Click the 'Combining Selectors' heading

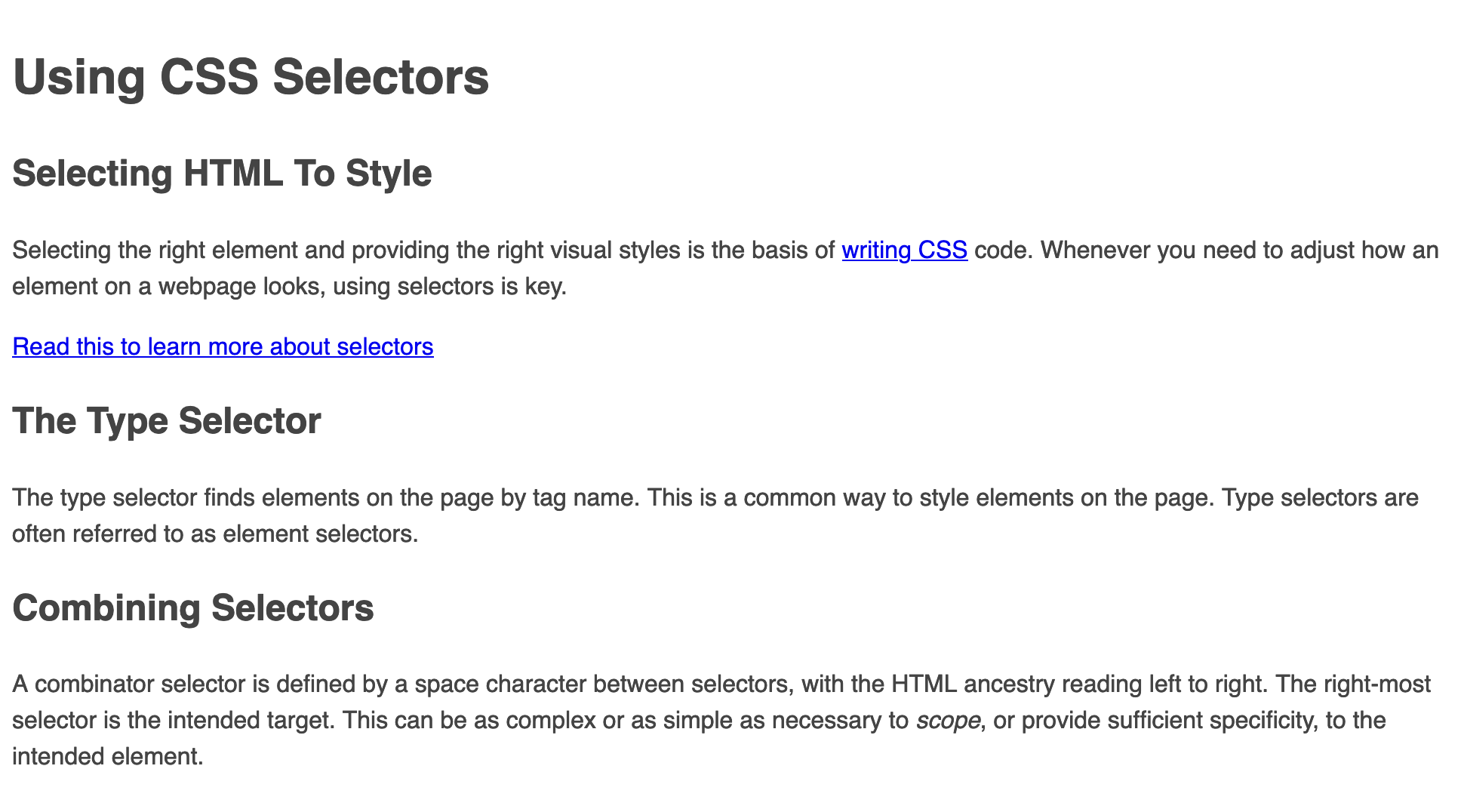[193, 607]
